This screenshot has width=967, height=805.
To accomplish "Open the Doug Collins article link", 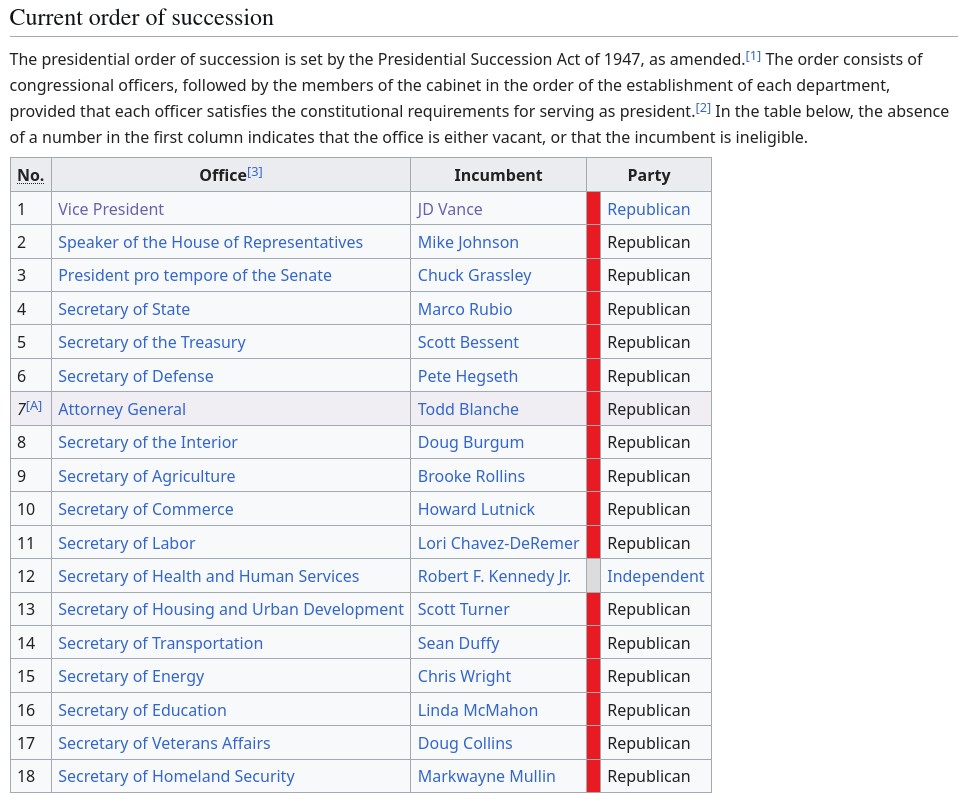I will click(466, 743).
